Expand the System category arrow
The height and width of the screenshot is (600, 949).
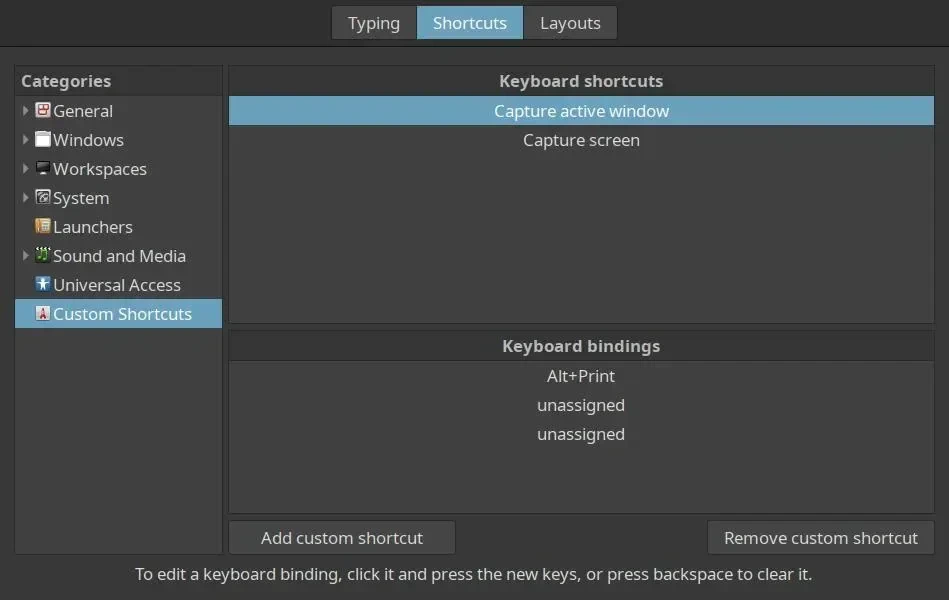[x=25, y=198]
